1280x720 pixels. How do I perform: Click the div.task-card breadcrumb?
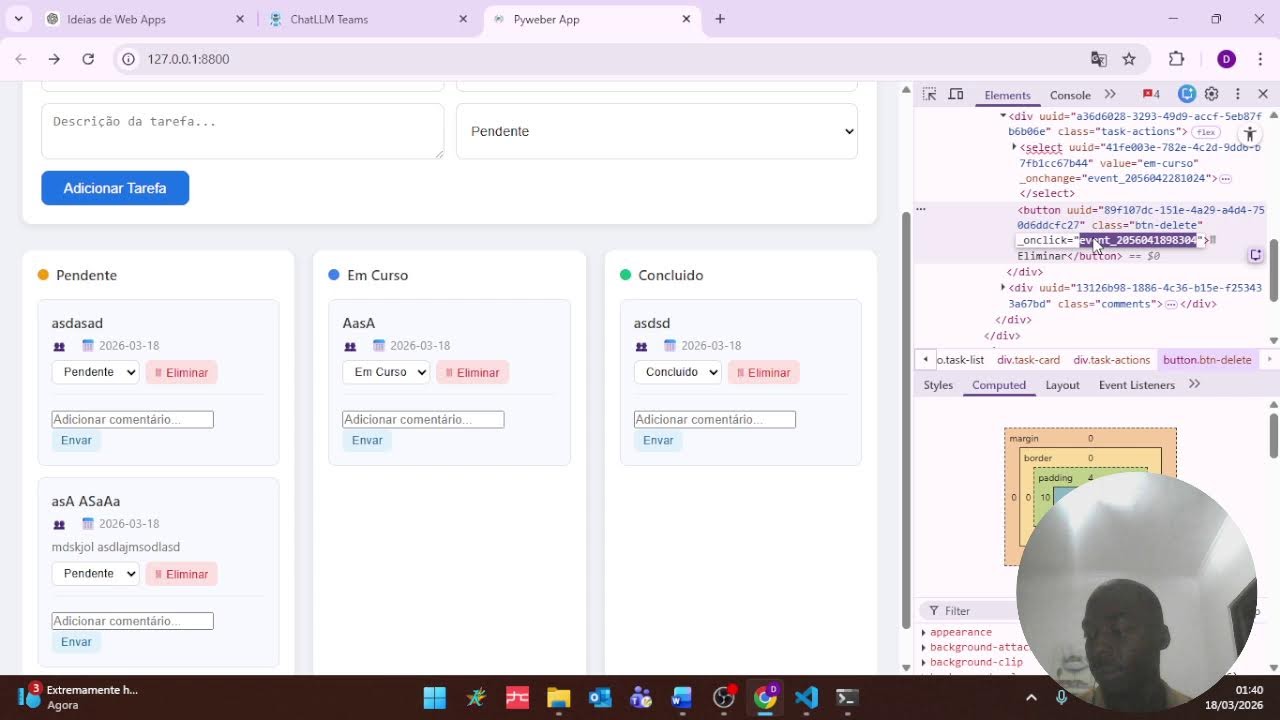pyautogui.click(x=1028, y=360)
